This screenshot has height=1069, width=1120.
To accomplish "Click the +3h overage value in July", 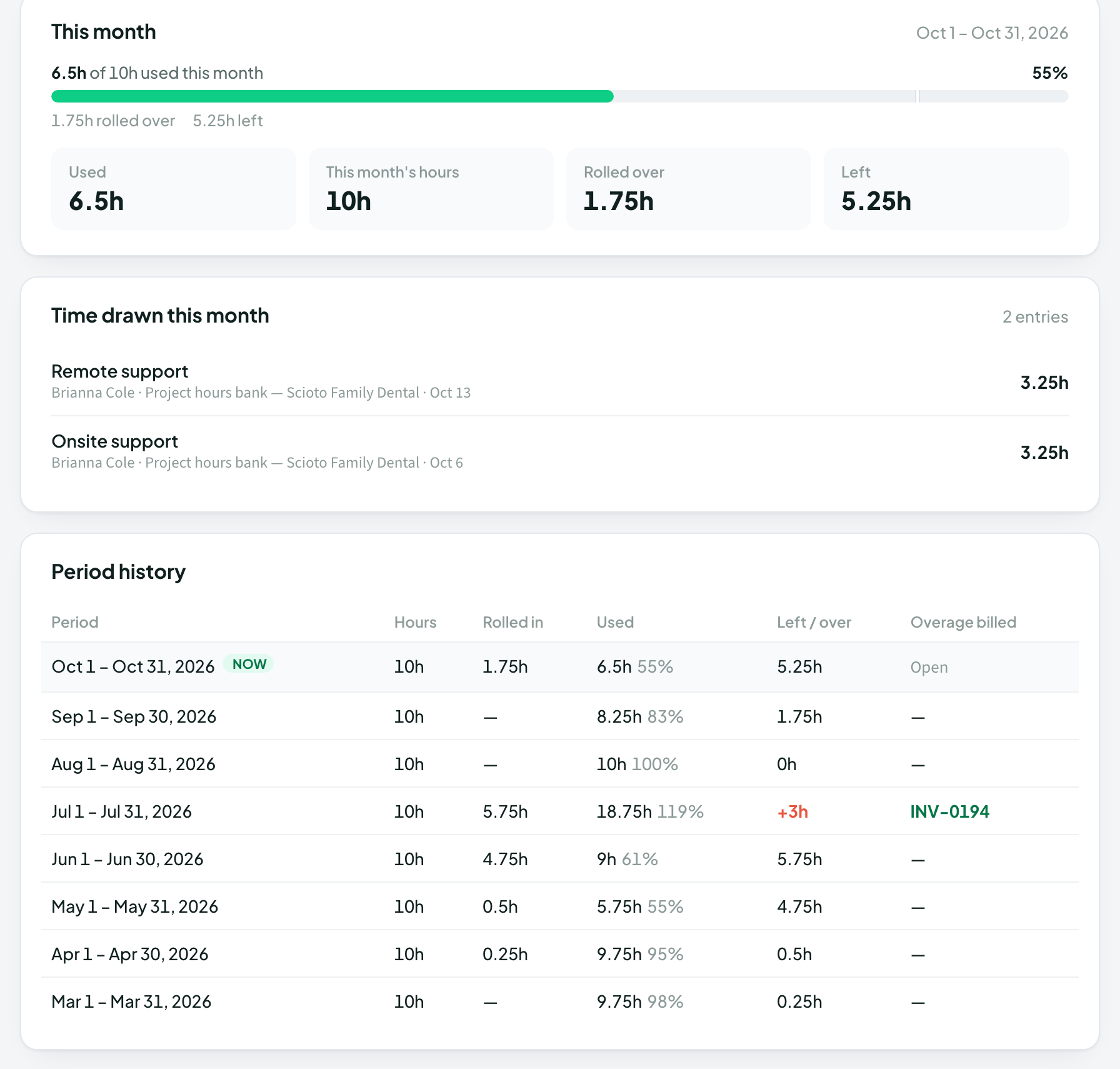I will tap(792, 811).
